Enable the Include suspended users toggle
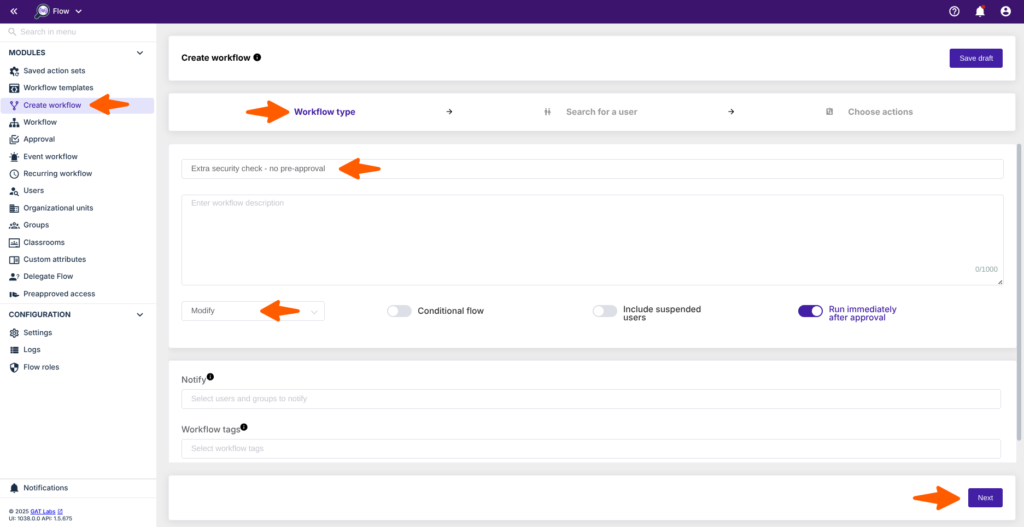The width and height of the screenshot is (1024, 527). (x=605, y=311)
